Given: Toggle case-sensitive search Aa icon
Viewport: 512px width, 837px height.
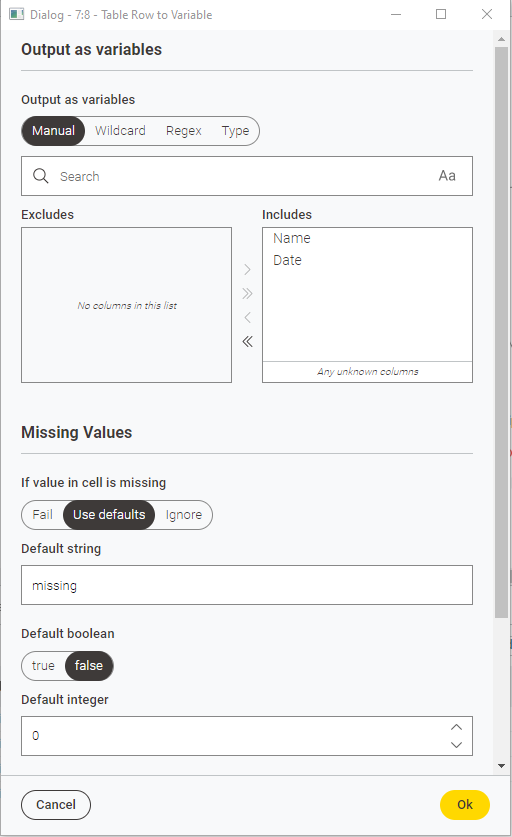Looking at the screenshot, I should (x=447, y=176).
